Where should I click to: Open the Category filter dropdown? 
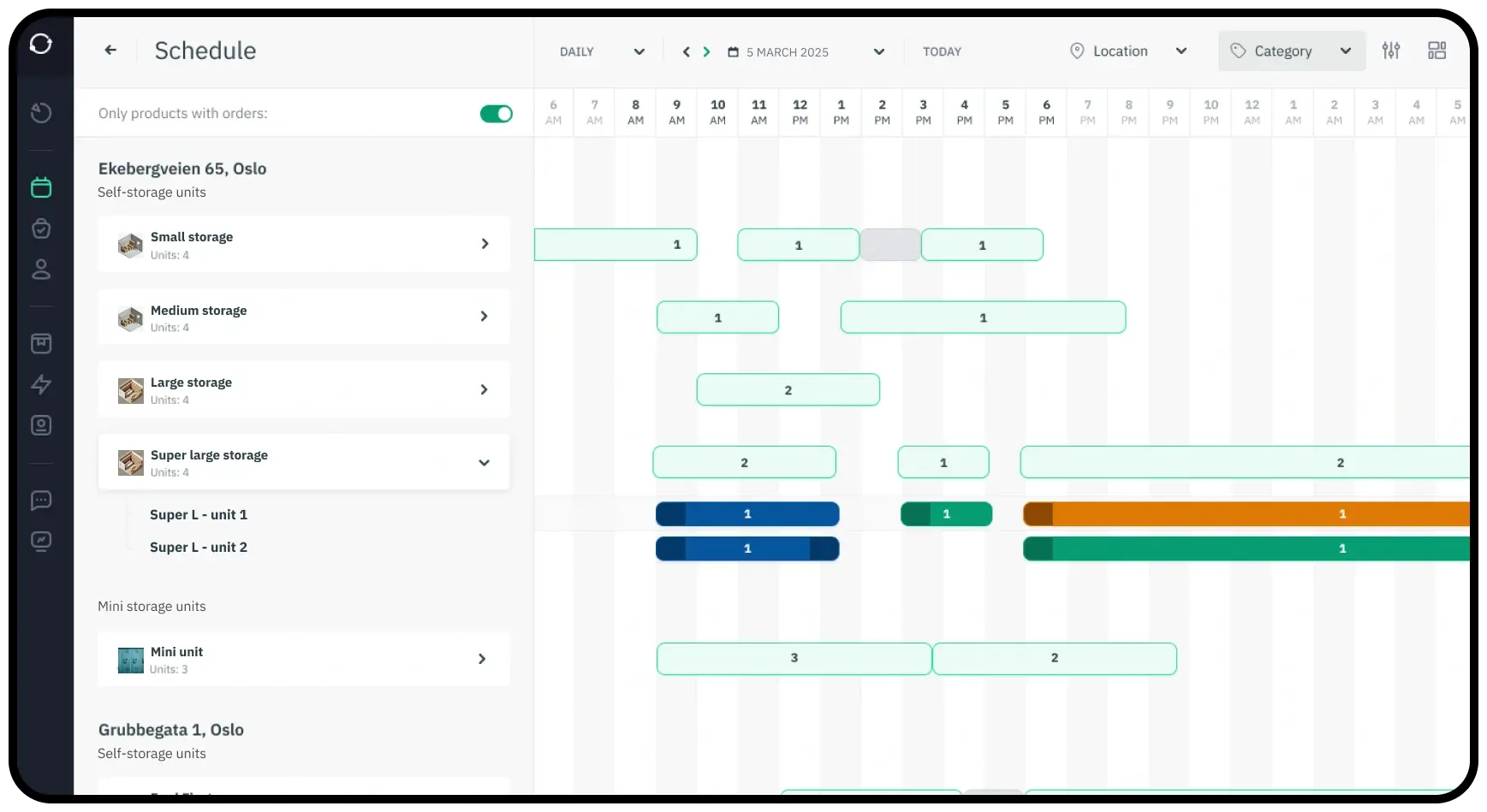[x=1292, y=51]
